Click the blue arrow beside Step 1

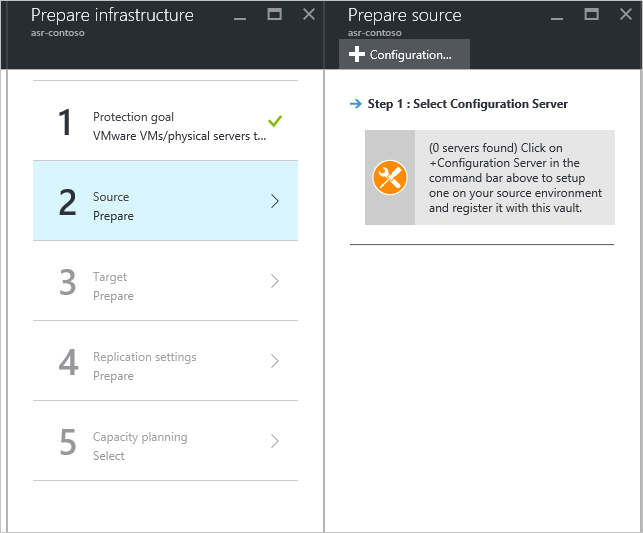coord(355,103)
